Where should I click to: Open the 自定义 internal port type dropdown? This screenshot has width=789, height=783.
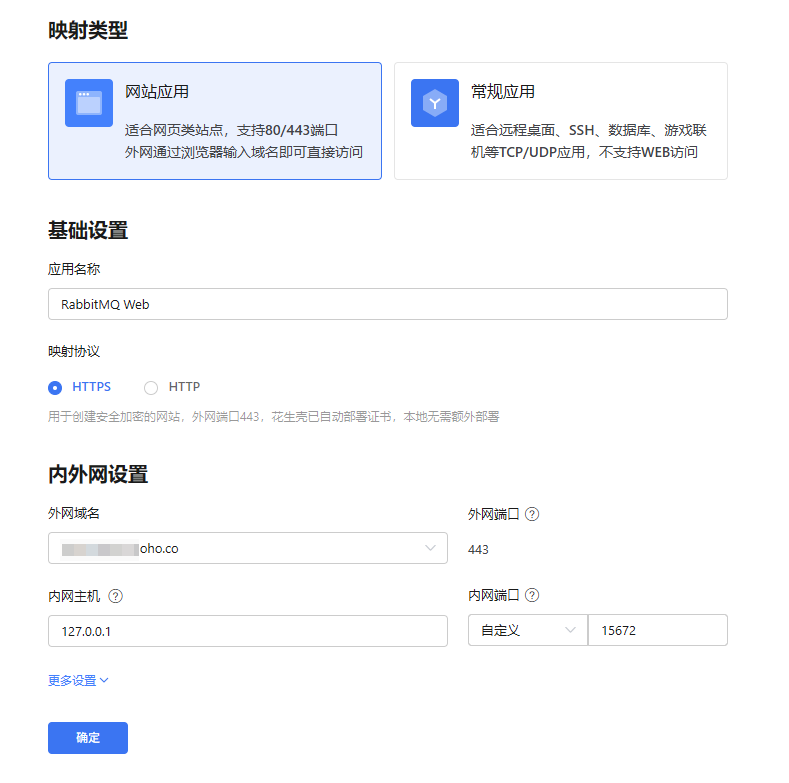coord(528,630)
